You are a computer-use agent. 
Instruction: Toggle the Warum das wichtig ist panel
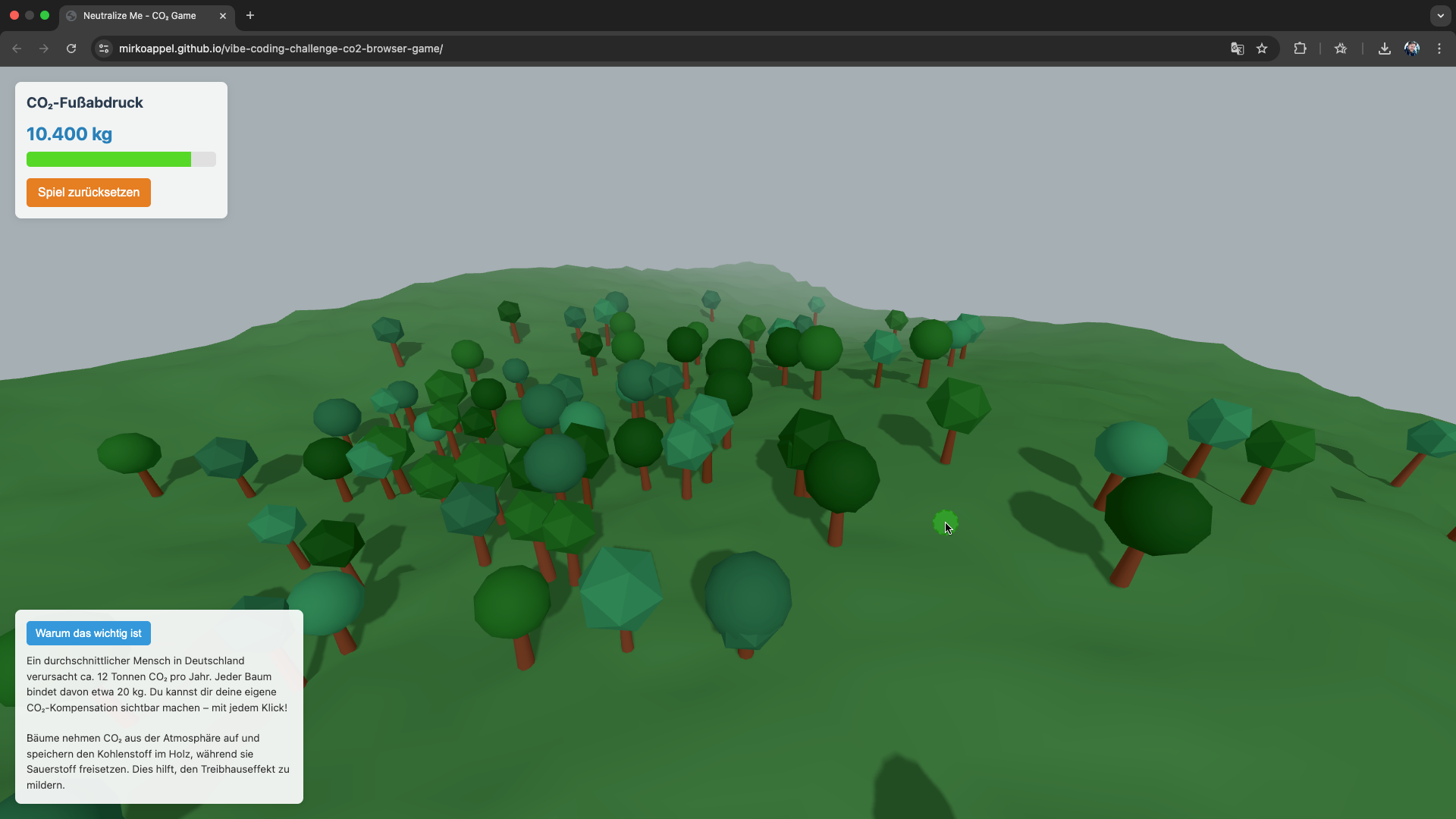coord(89,633)
